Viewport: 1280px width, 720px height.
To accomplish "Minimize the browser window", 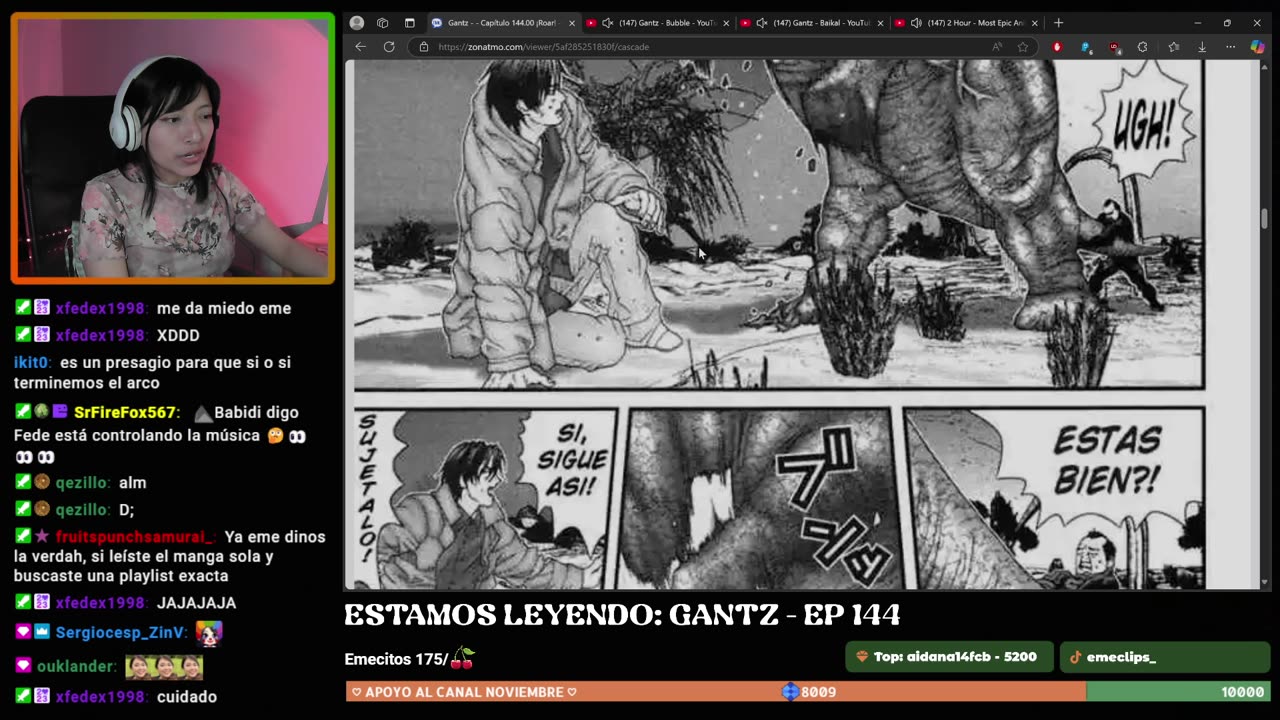I will tap(1197, 23).
